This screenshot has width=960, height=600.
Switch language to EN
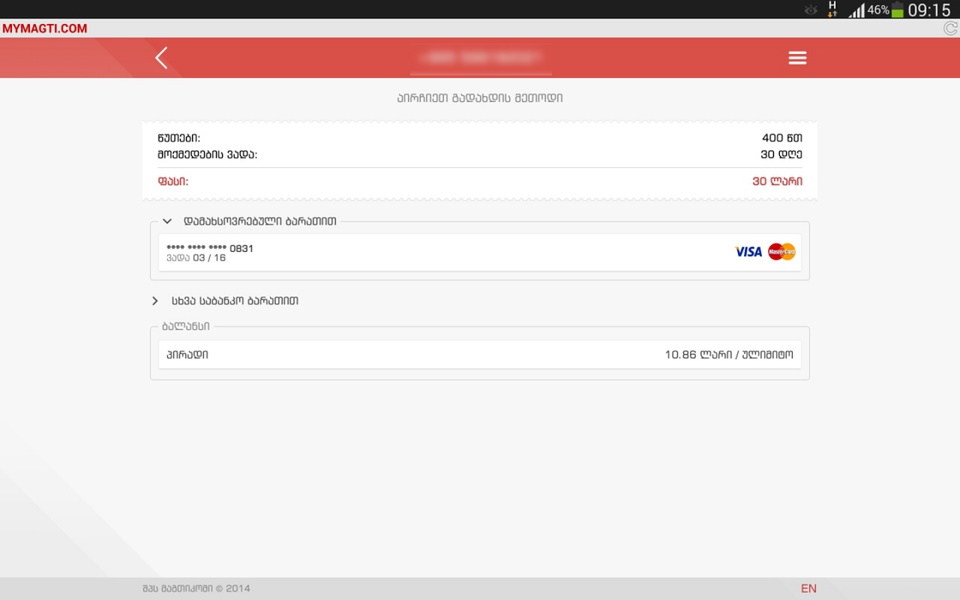tap(809, 588)
